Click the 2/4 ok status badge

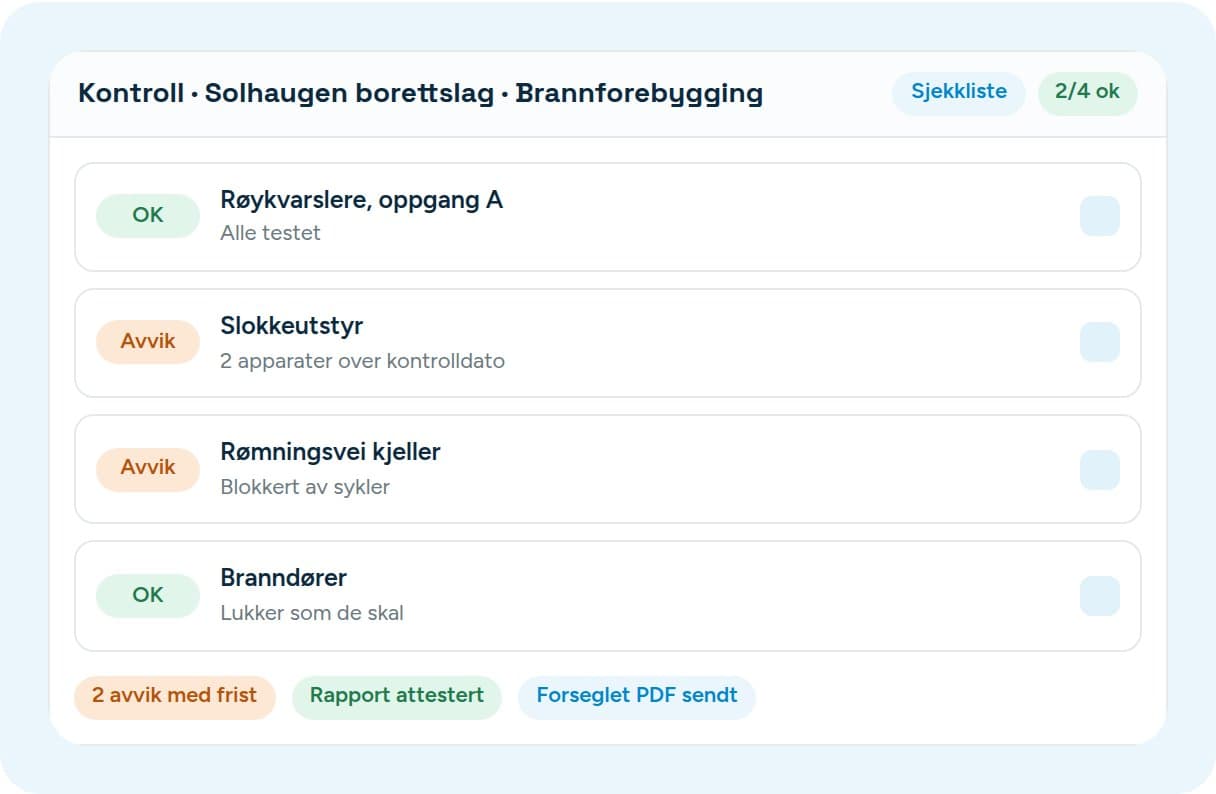[x=1087, y=93]
